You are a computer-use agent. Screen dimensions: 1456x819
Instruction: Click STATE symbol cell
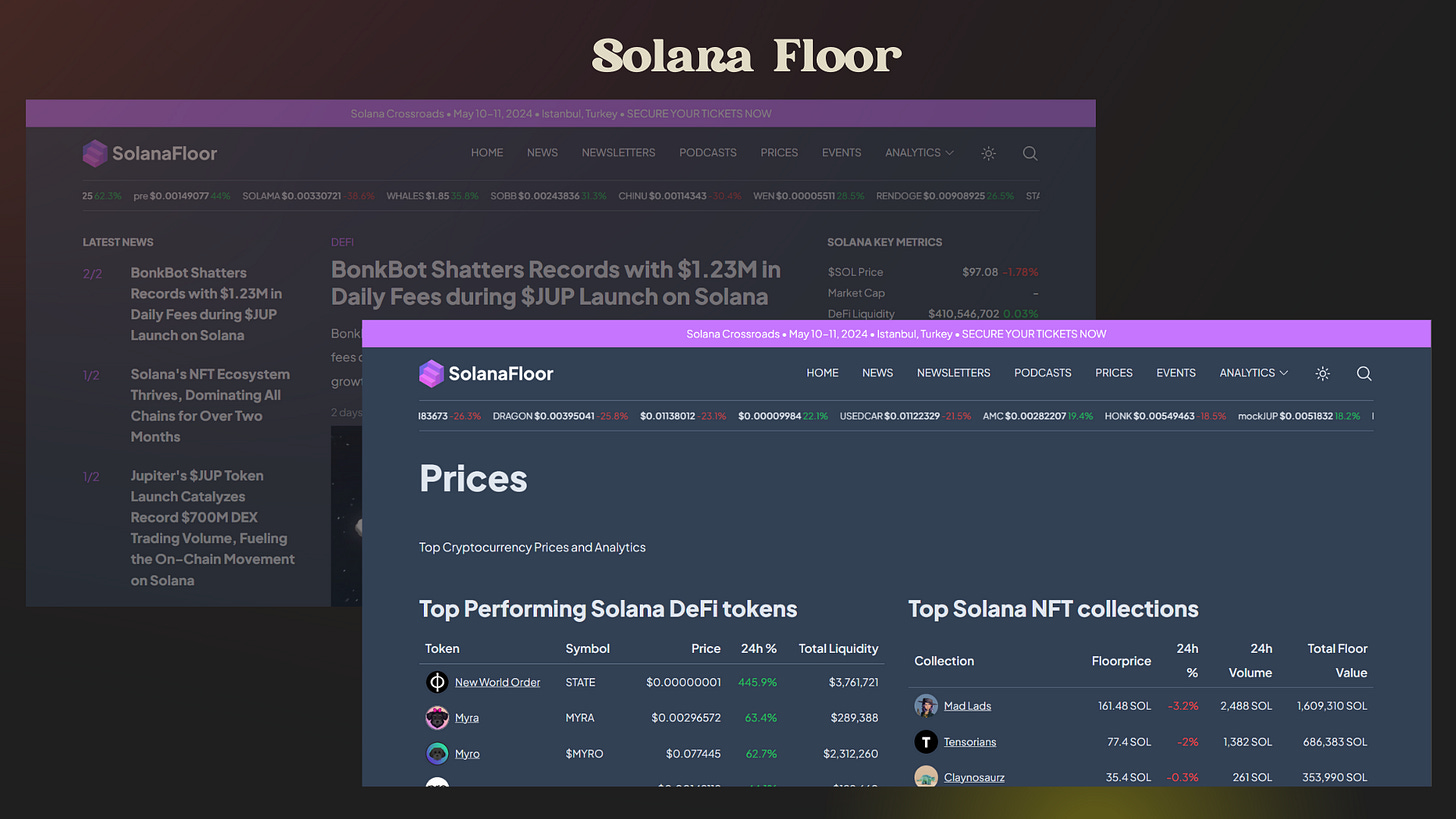click(580, 682)
